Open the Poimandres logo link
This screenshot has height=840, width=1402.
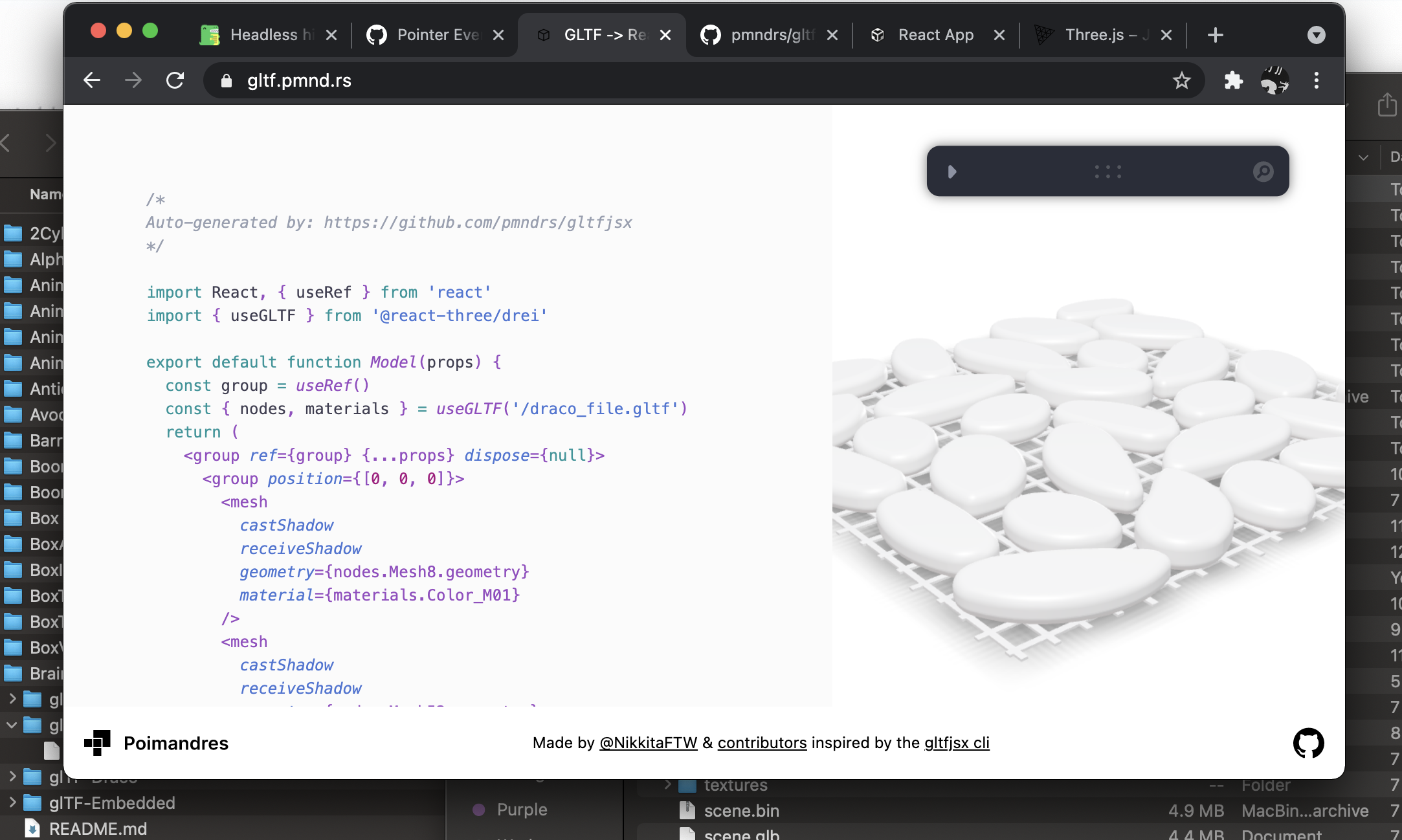pos(156,743)
